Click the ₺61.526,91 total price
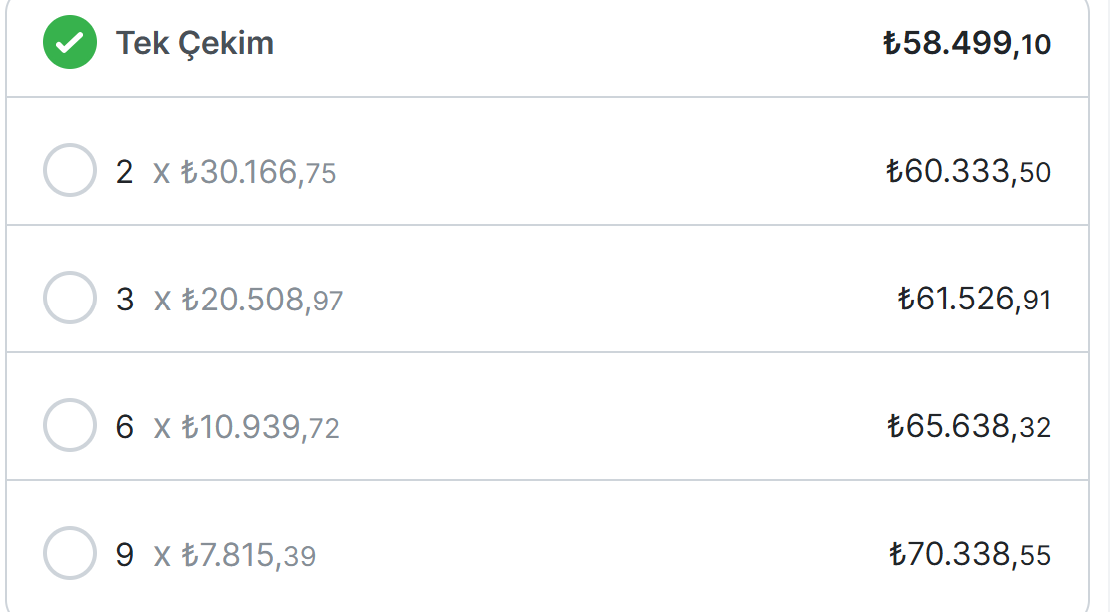 tap(974, 299)
